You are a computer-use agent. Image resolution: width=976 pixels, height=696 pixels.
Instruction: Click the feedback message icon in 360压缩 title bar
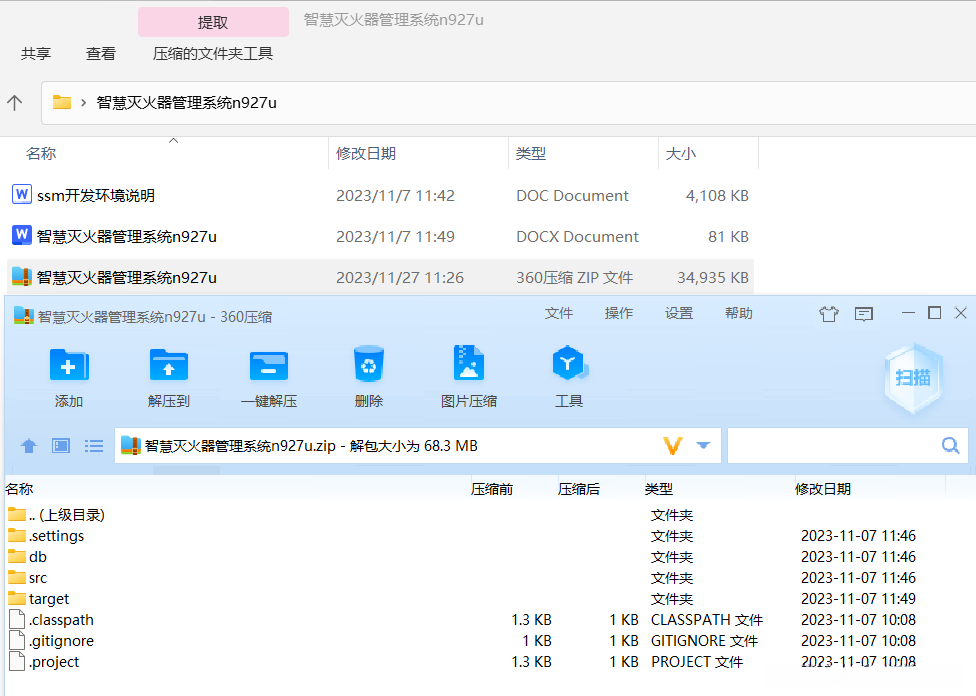coord(863,314)
